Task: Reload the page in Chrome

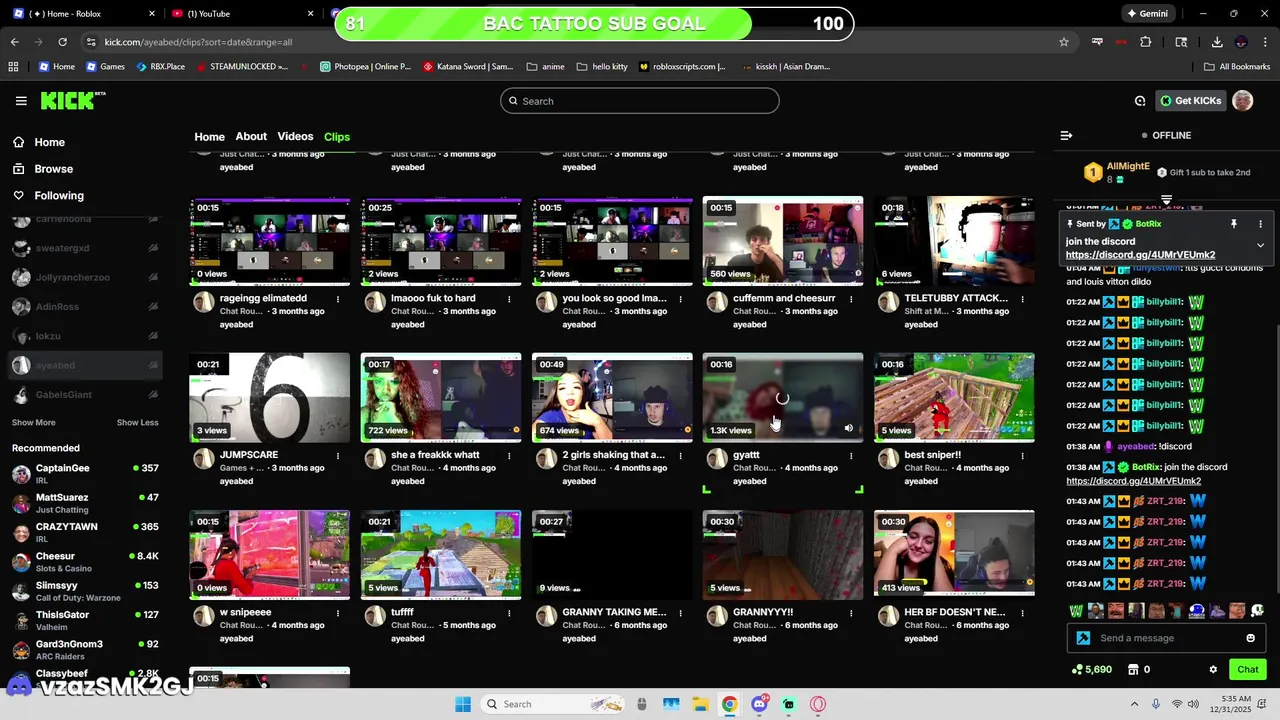Action: pyautogui.click(x=62, y=42)
